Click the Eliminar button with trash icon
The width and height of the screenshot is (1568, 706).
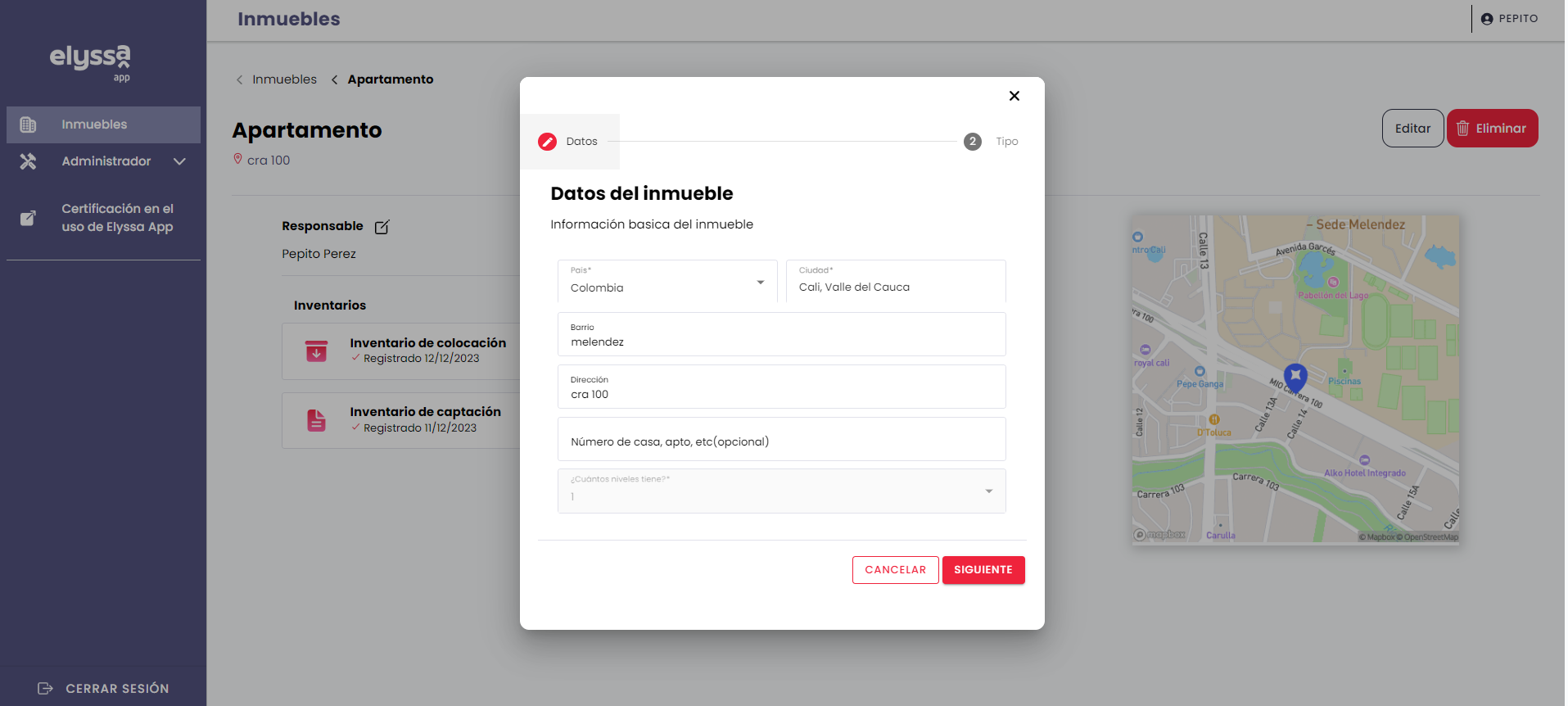coord(1492,129)
